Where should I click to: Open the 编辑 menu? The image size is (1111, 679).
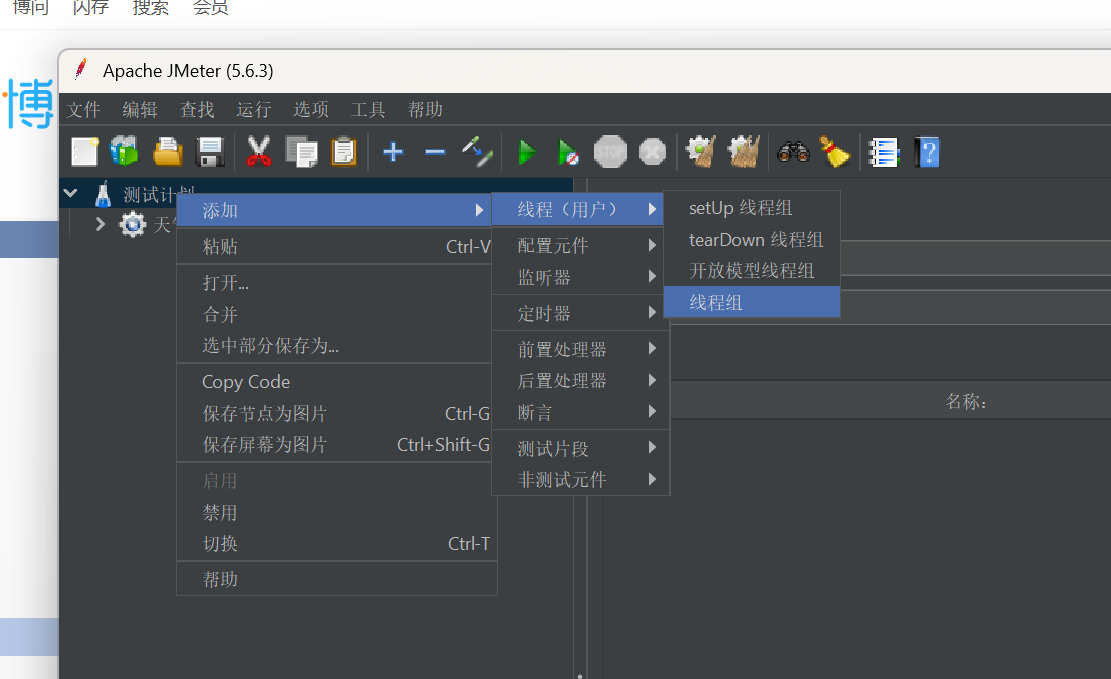140,110
